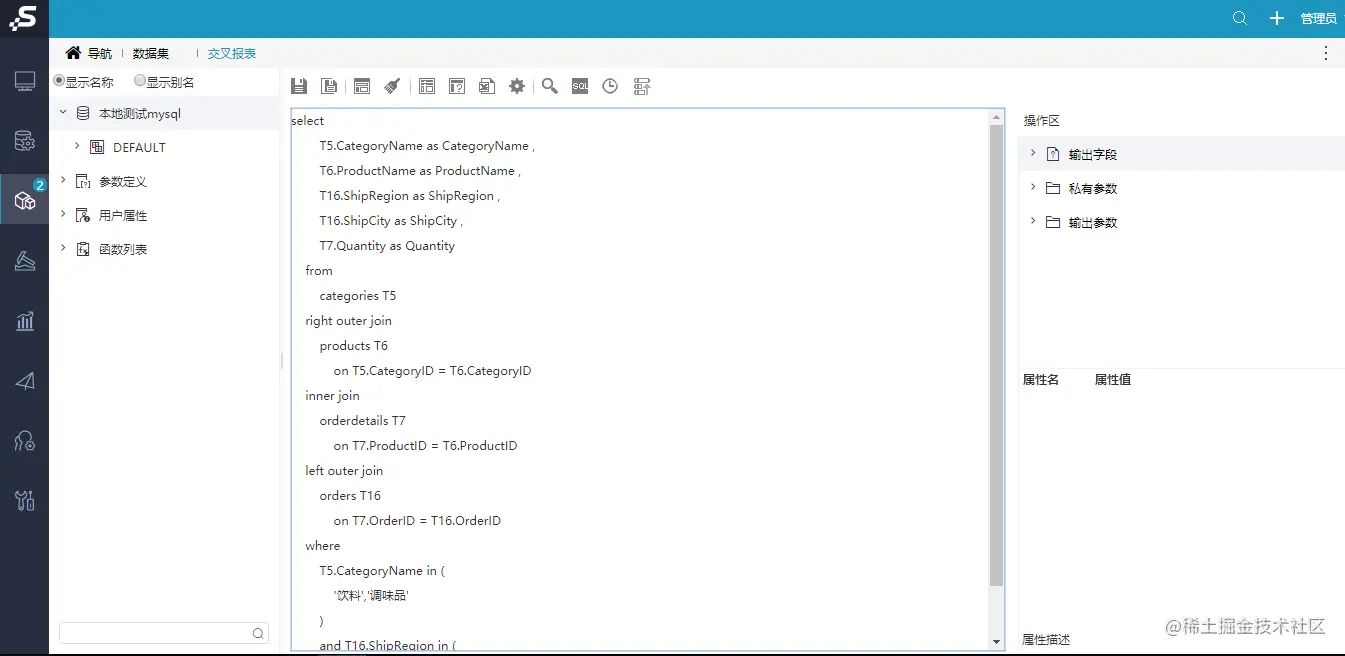Viewport: 1345px width, 656px height.
Task: Open settings via the gear toolbar icon
Action: click(516, 86)
